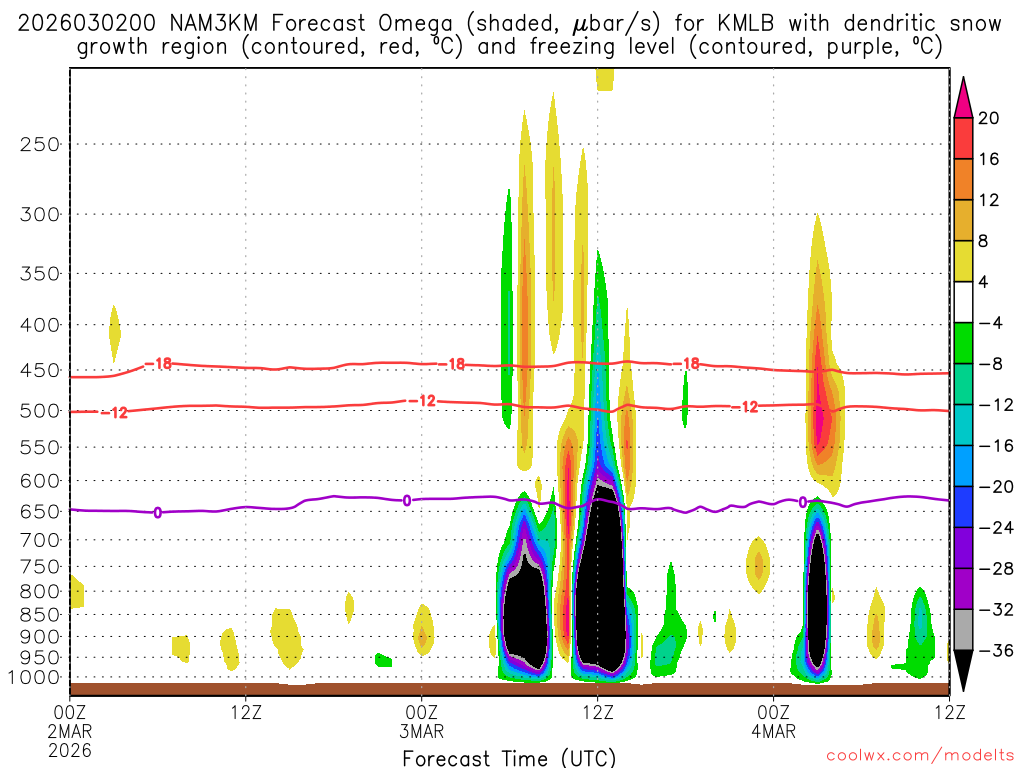Click the brown ground band below 1000
Viewport: 1024px width, 768px height.
pos(509,689)
